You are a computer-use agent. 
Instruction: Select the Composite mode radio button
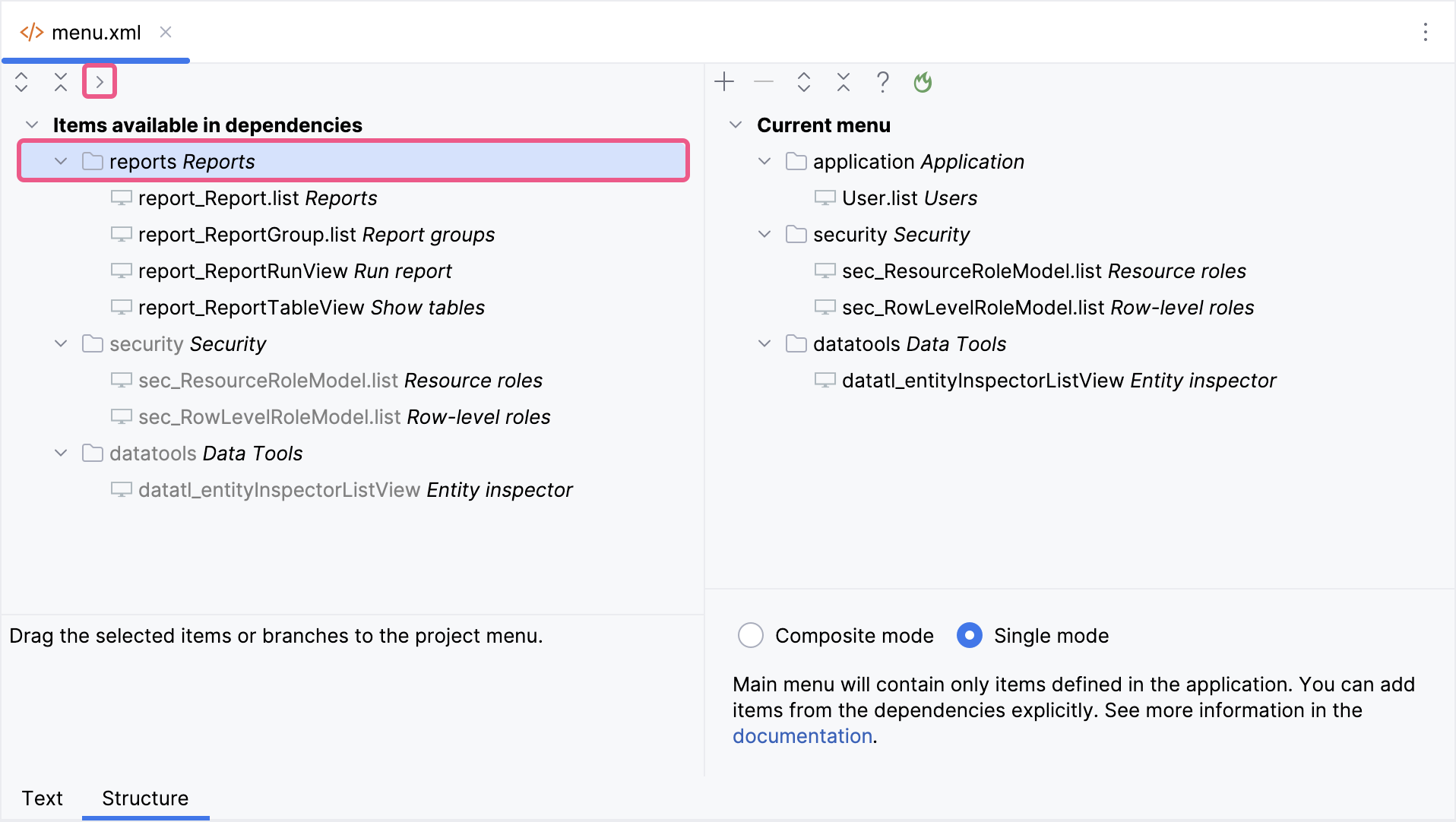[751, 635]
